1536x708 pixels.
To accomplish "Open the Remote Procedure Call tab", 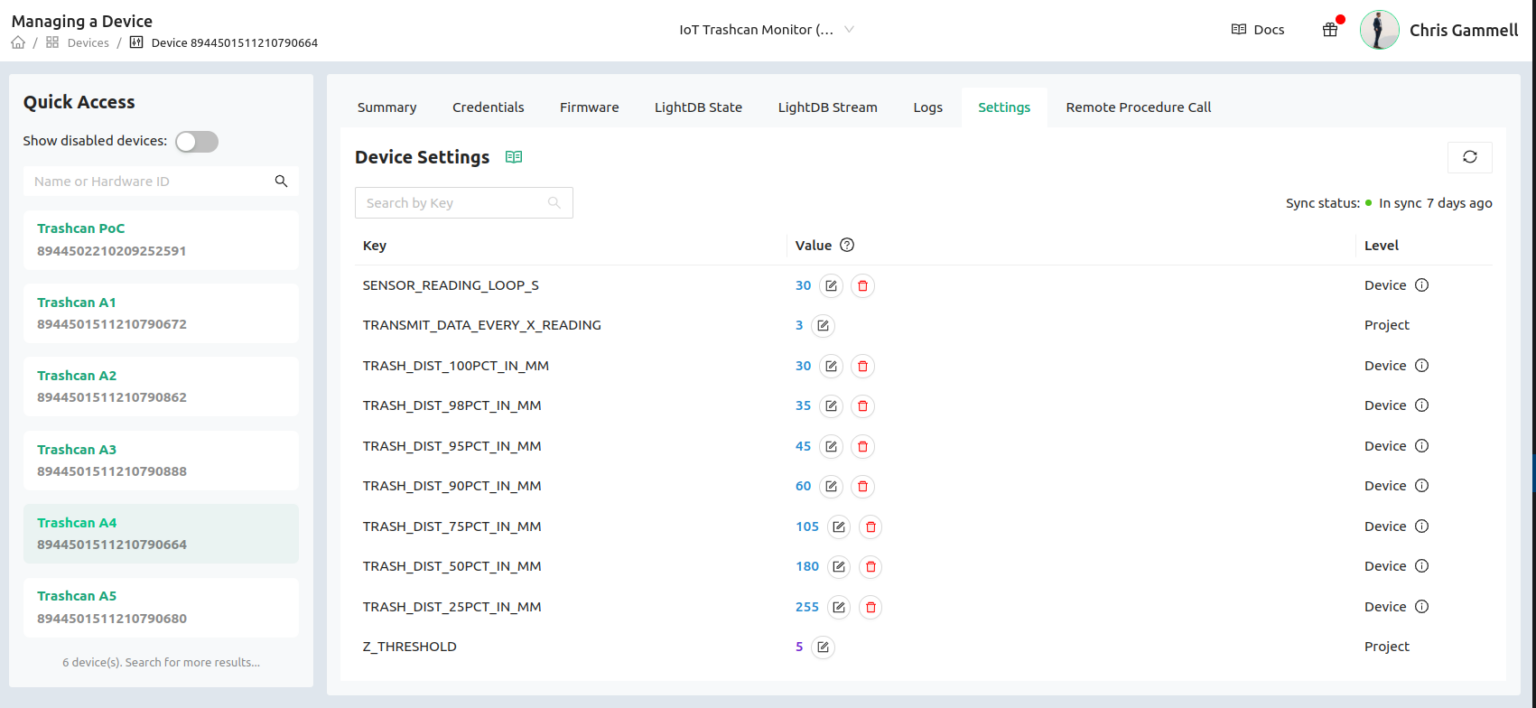I will point(1138,108).
